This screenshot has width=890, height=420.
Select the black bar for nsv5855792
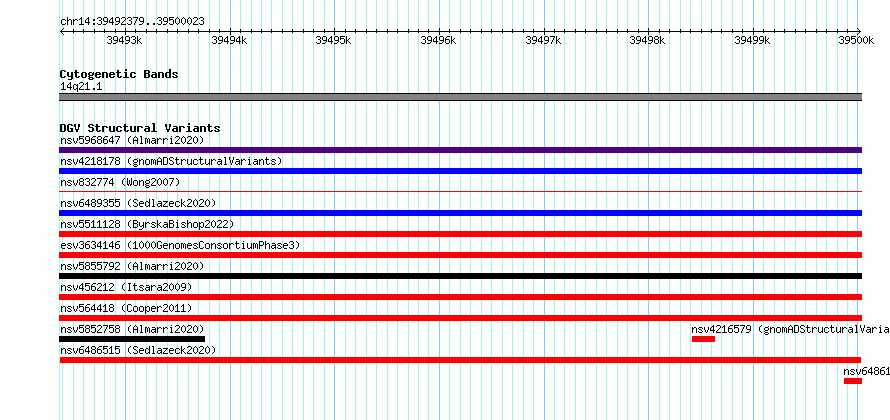[x=460, y=276]
